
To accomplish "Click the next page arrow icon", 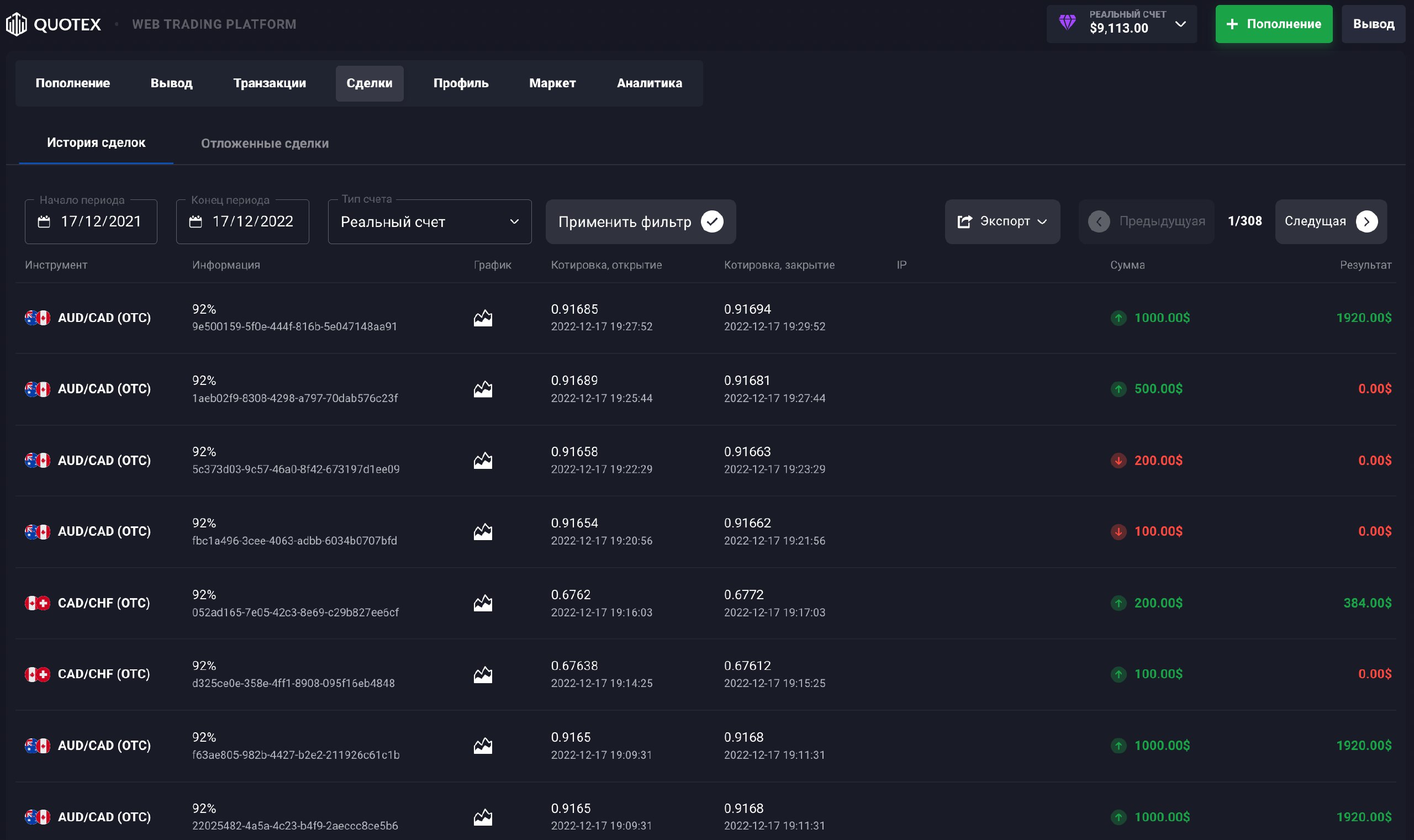I will (x=1366, y=221).
